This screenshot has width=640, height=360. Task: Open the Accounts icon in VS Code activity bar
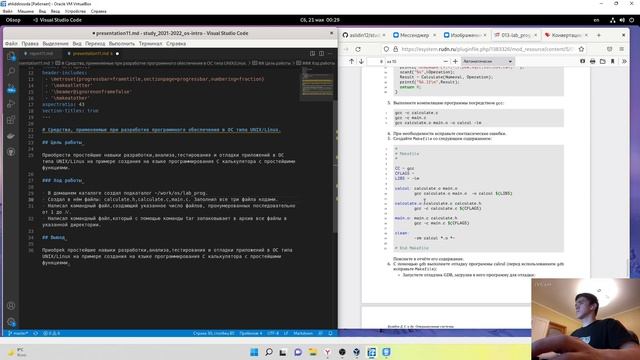tap(11, 306)
